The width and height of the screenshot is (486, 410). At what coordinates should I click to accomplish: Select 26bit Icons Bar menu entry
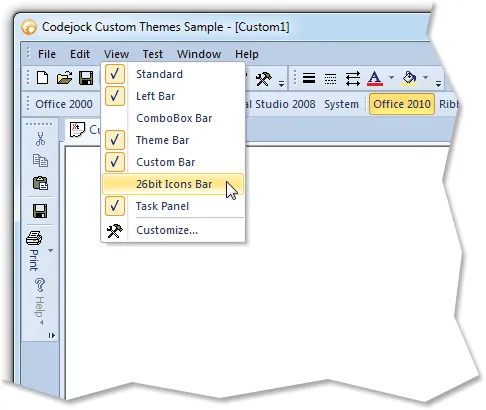click(173, 184)
